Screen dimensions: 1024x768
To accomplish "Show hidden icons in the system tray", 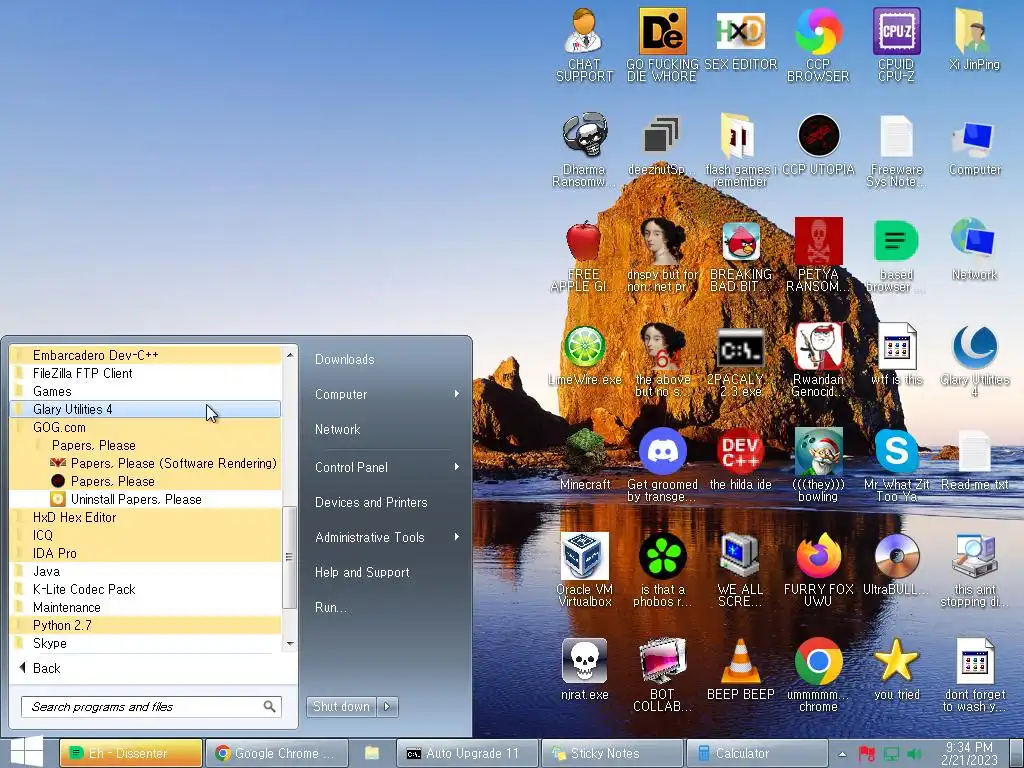I will tap(842, 754).
